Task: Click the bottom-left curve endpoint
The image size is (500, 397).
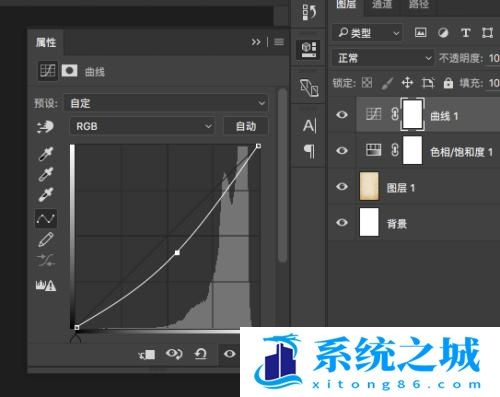Action: point(77,327)
